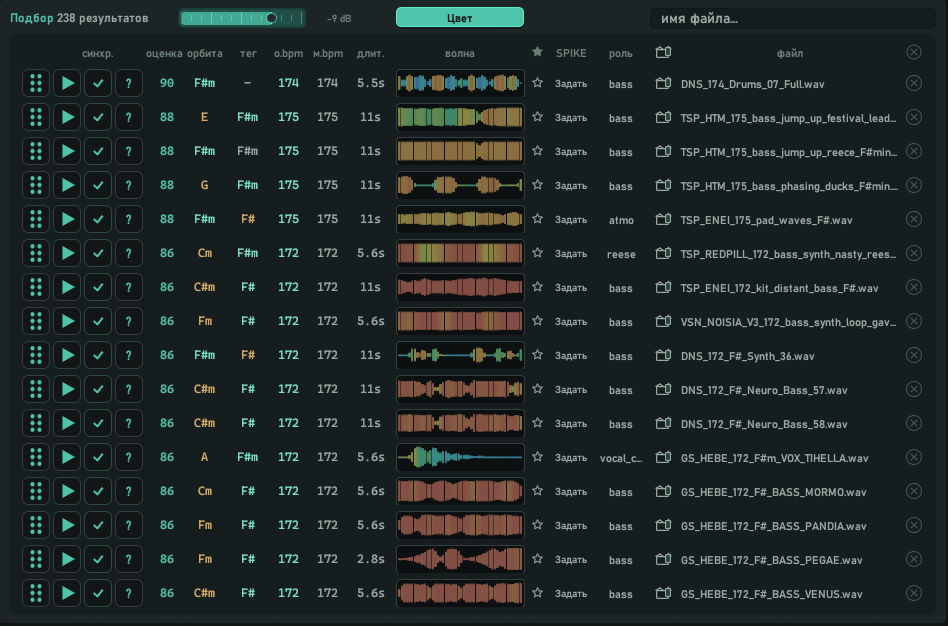948x626 pixels.
Task: Click the Цвет button
Action: point(459,18)
